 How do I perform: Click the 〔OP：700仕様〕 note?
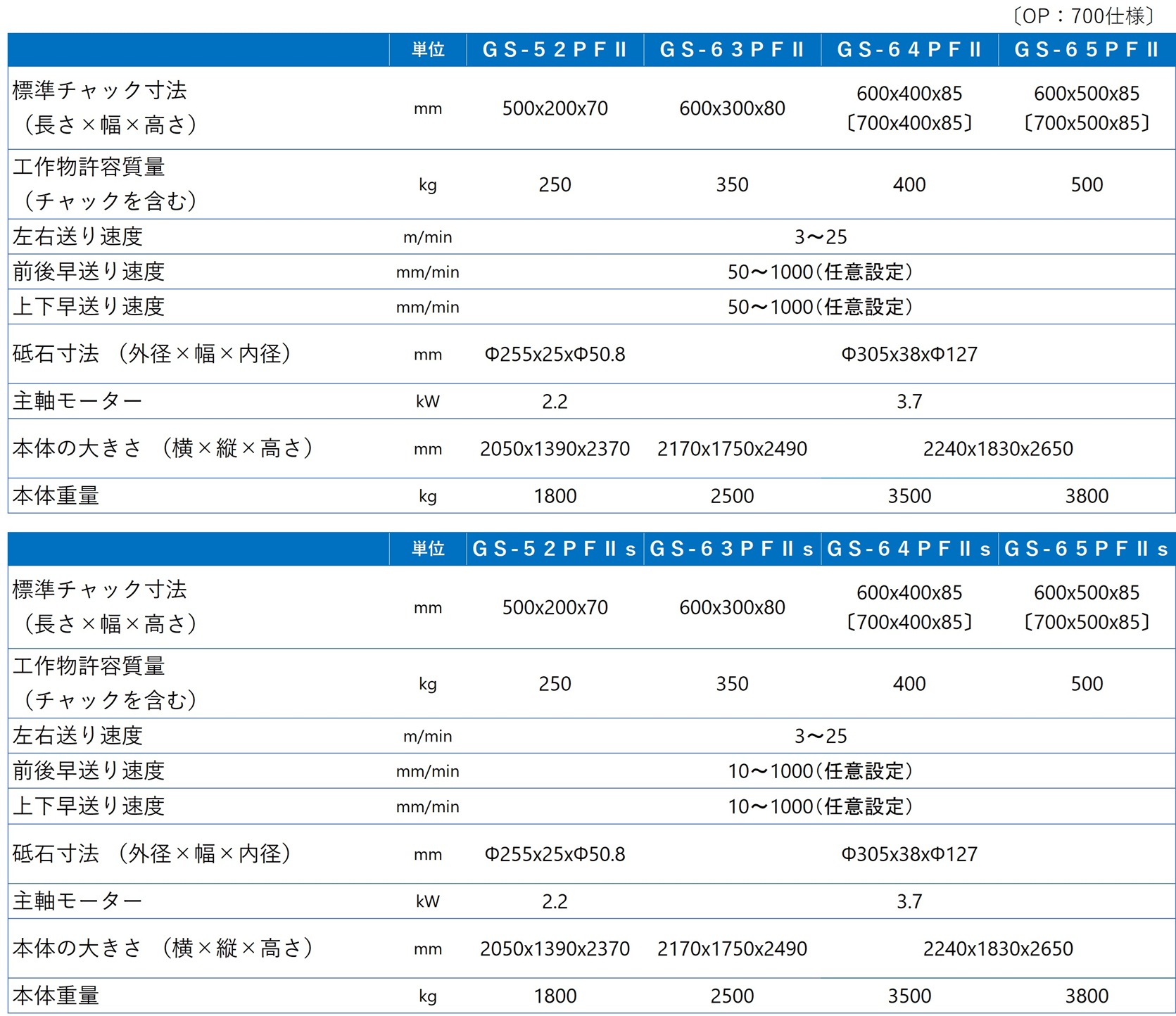[x=1083, y=15]
